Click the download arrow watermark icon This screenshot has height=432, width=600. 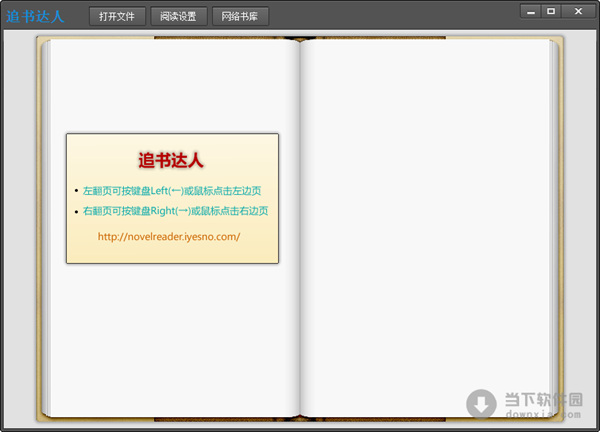[481, 404]
